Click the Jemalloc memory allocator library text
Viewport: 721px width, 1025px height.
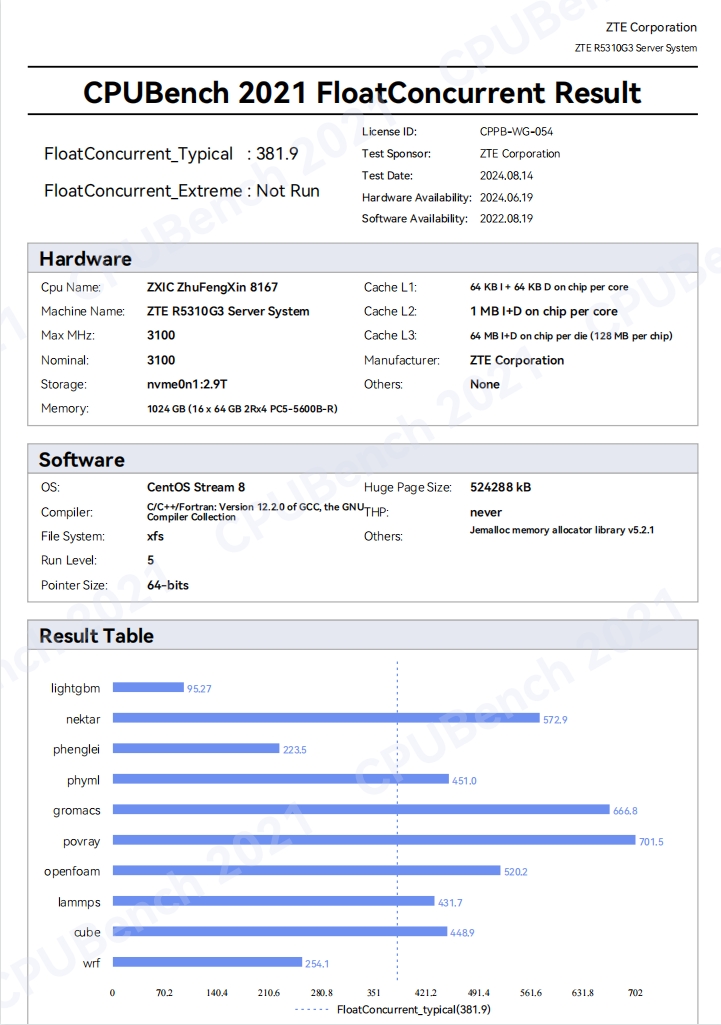coord(562,530)
